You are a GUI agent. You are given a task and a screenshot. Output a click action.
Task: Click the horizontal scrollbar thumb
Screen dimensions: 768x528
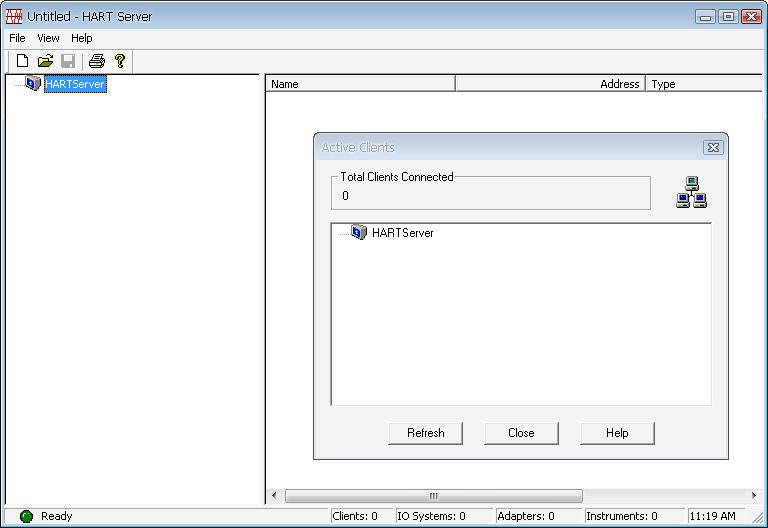434,496
